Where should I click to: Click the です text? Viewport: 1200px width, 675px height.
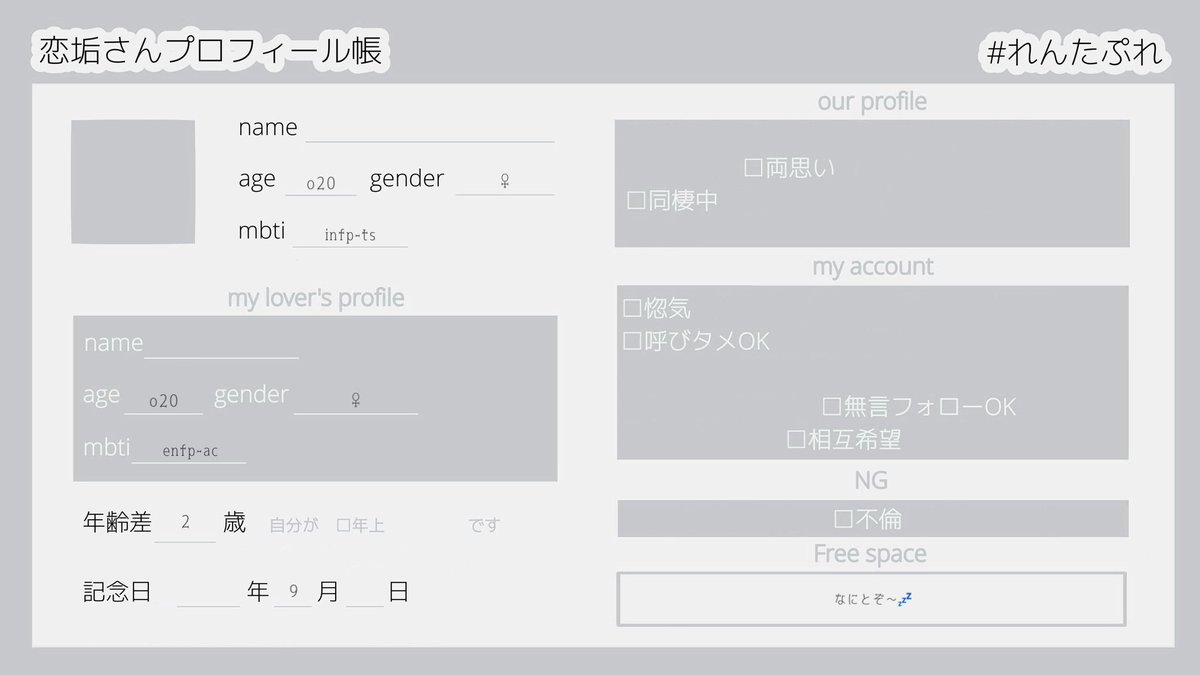484,525
